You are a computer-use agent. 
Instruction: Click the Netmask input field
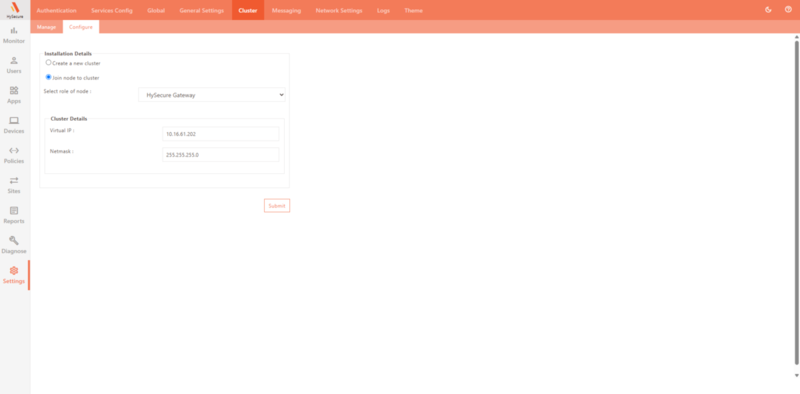click(x=221, y=155)
